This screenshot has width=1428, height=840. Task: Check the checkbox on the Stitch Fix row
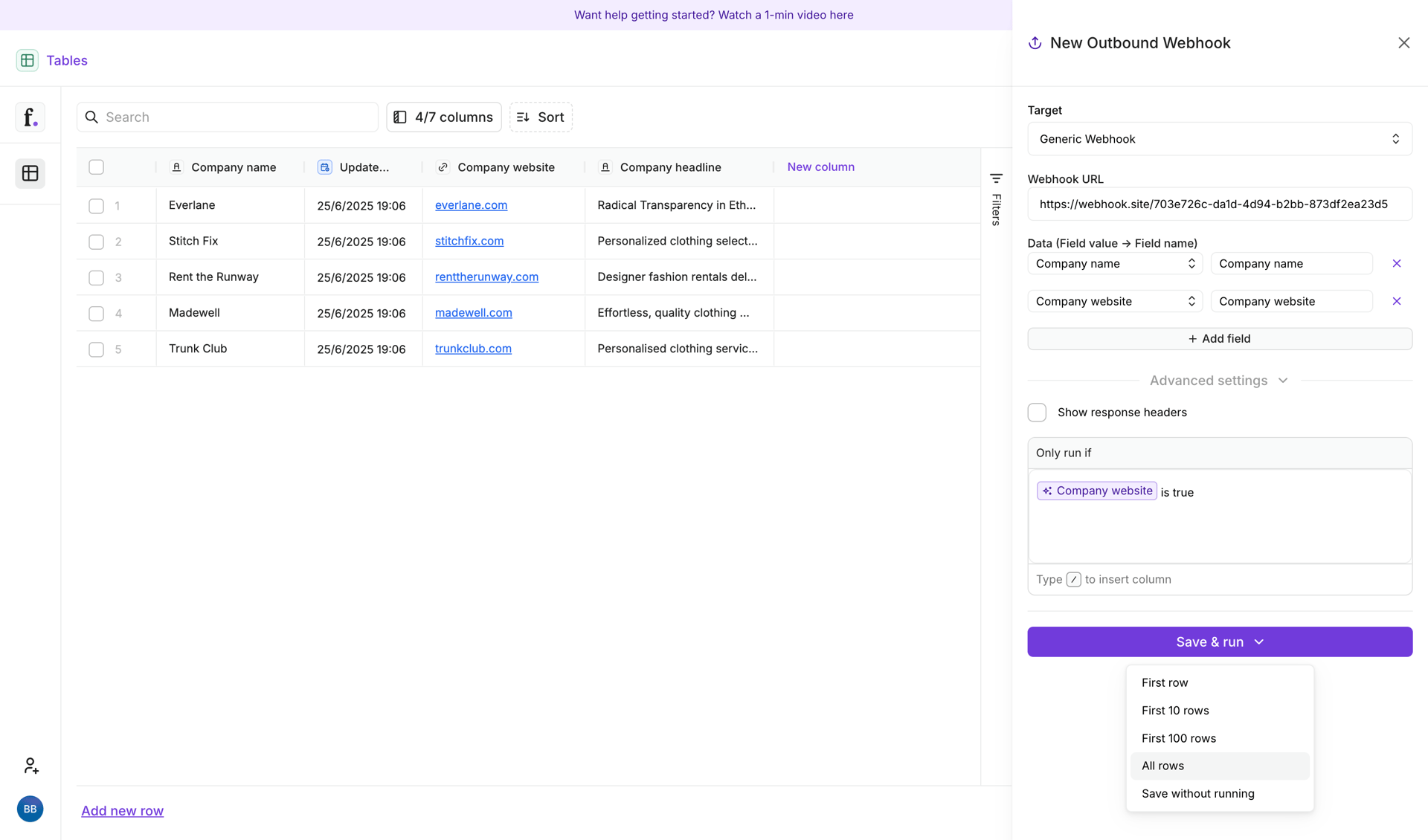click(x=96, y=242)
